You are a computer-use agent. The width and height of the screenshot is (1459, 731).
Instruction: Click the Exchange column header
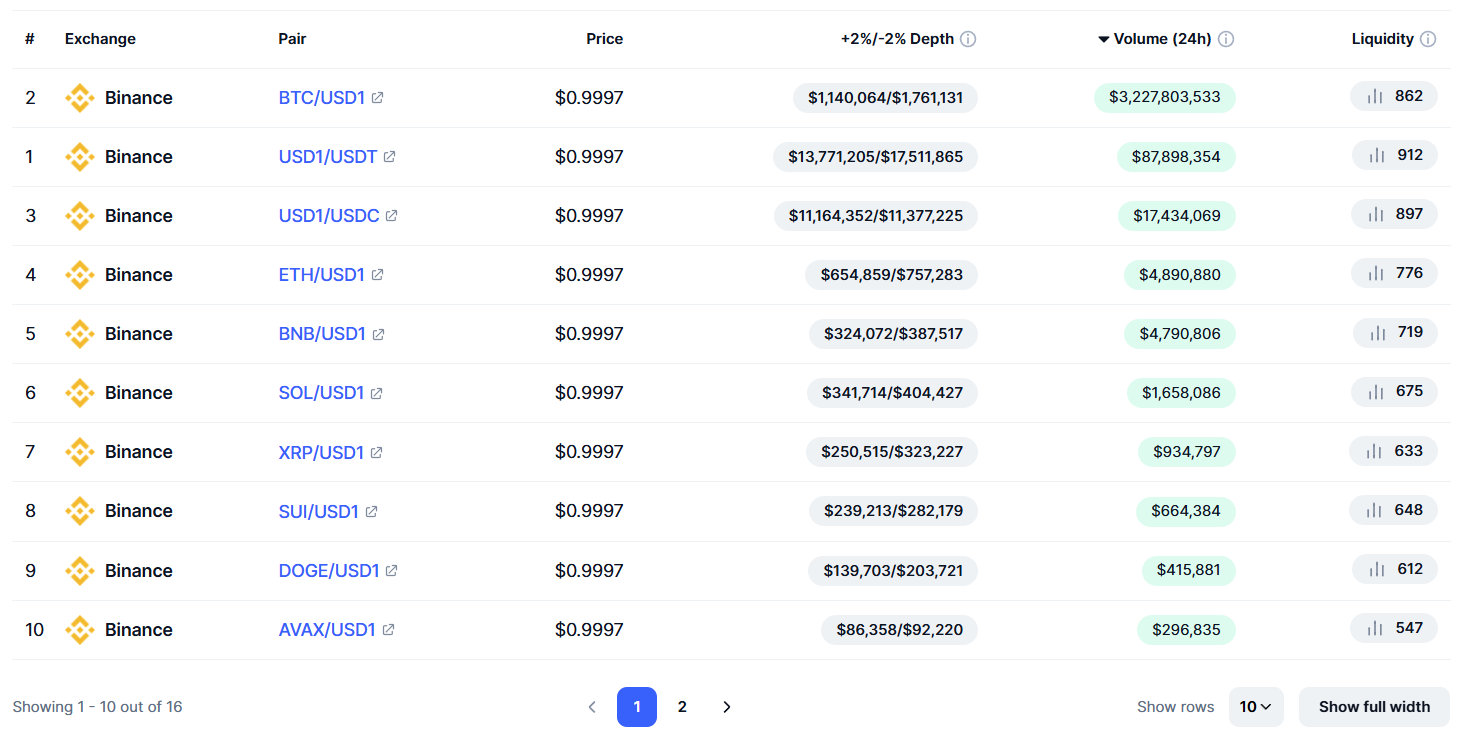(100, 39)
